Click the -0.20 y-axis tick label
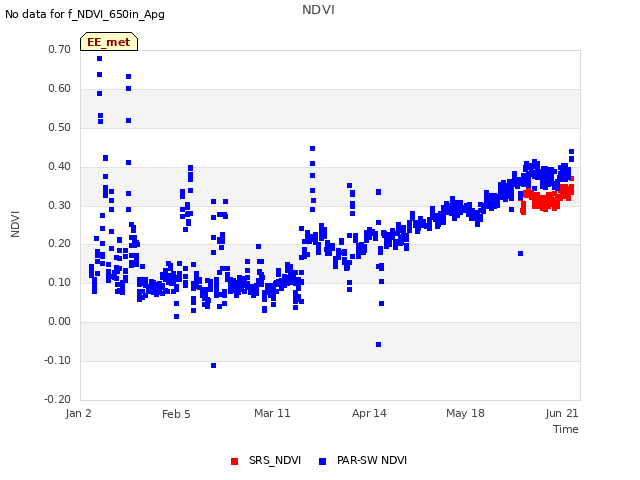The height and width of the screenshot is (480, 640). (x=58, y=399)
